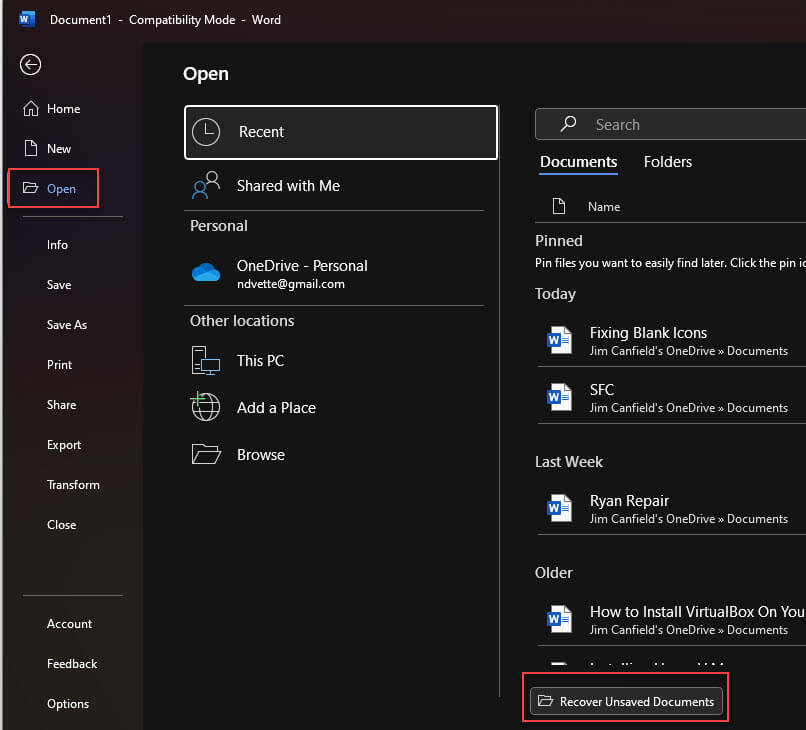Open the Account page
Image resolution: width=806 pixels, height=730 pixels.
[69, 624]
